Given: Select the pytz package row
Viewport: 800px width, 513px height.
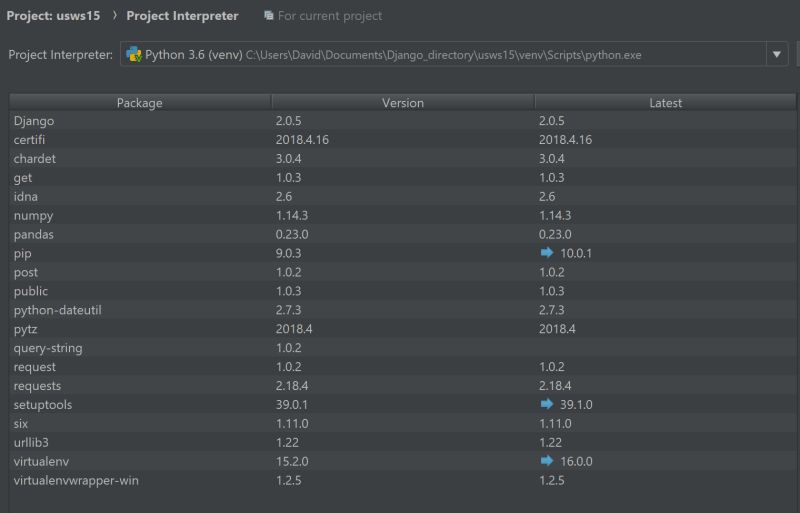Looking at the screenshot, I should coord(403,329).
